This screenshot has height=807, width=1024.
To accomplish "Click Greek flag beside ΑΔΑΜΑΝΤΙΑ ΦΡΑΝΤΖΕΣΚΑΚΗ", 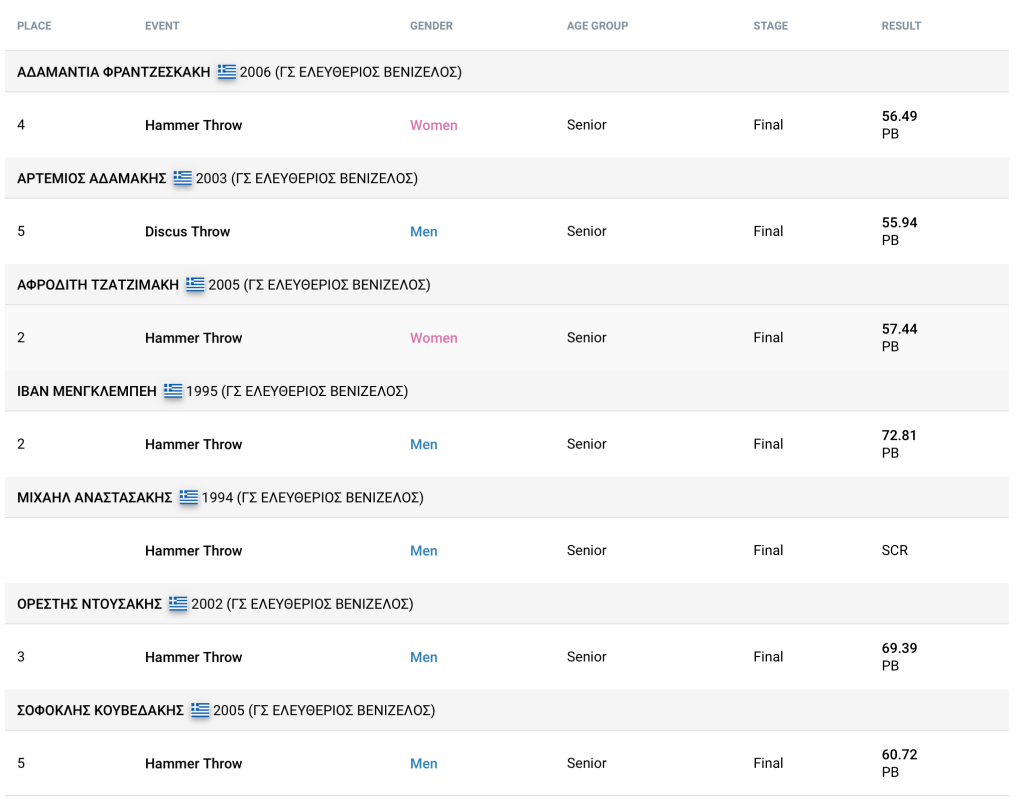I will pos(227,72).
